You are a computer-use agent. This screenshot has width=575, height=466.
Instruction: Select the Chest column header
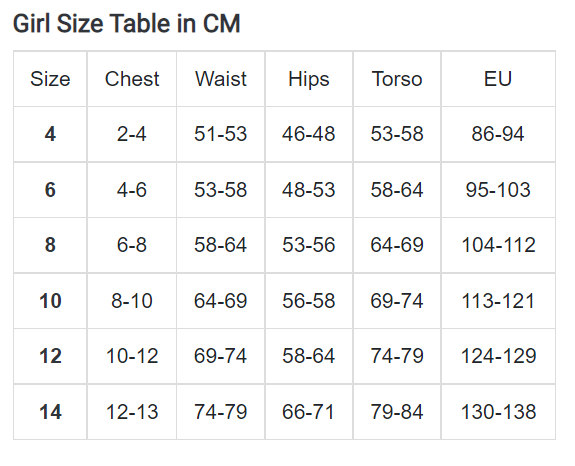(132, 79)
